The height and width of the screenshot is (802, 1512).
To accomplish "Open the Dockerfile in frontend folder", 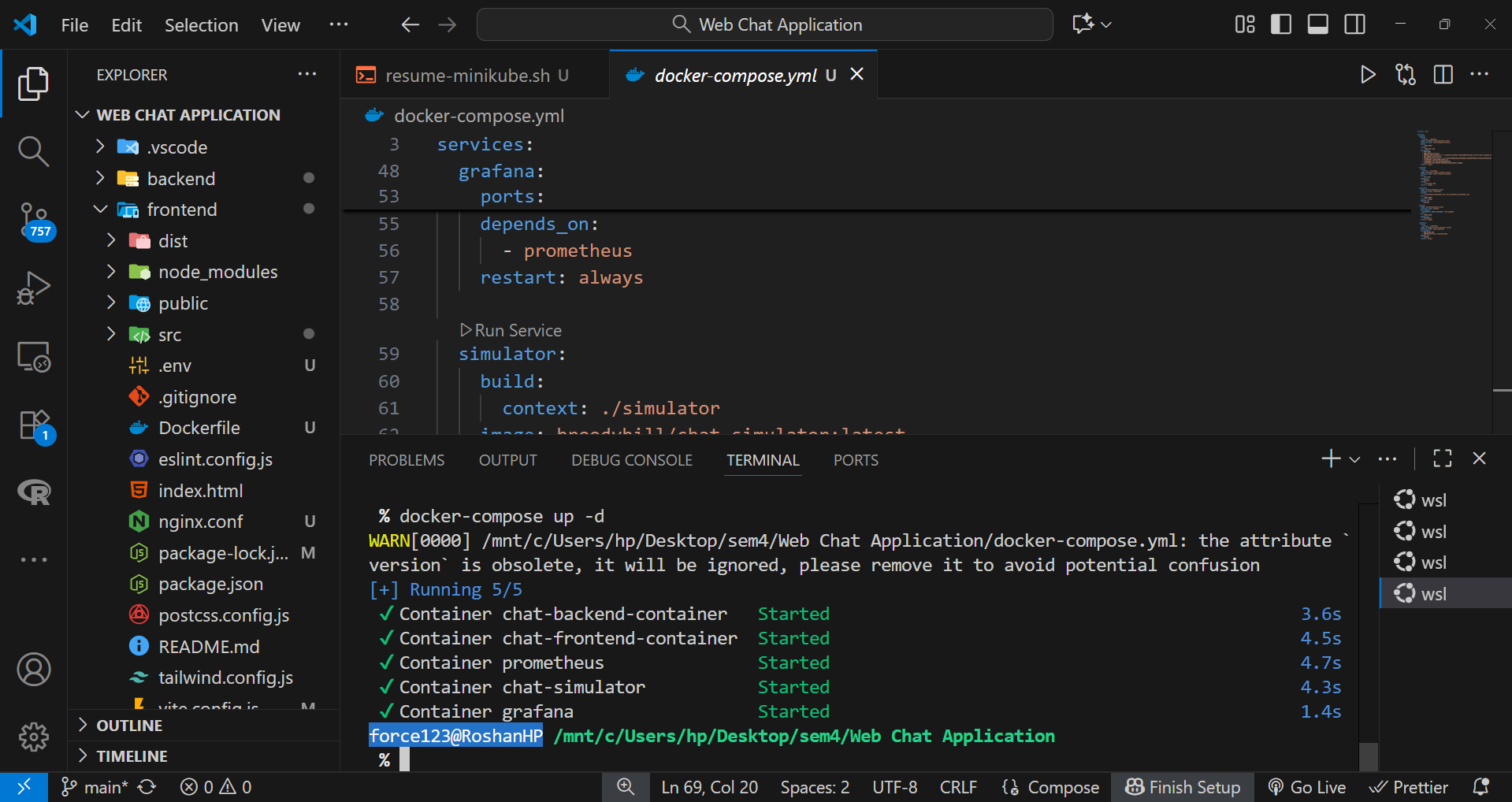I will click(x=199, y=428).
